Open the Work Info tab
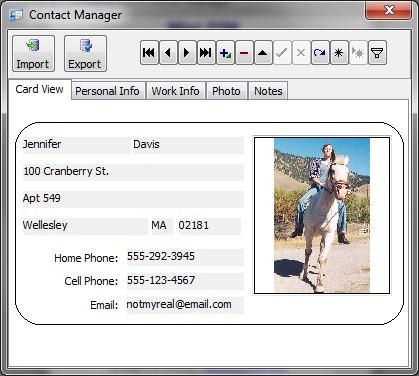This screenshot has width=419, height=376. (176, 91)
